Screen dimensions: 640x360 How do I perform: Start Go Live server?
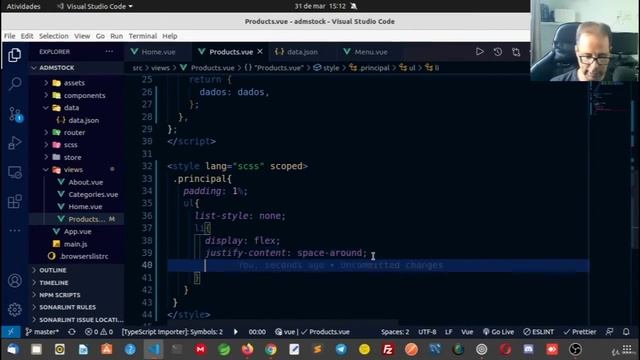point(498,332)
